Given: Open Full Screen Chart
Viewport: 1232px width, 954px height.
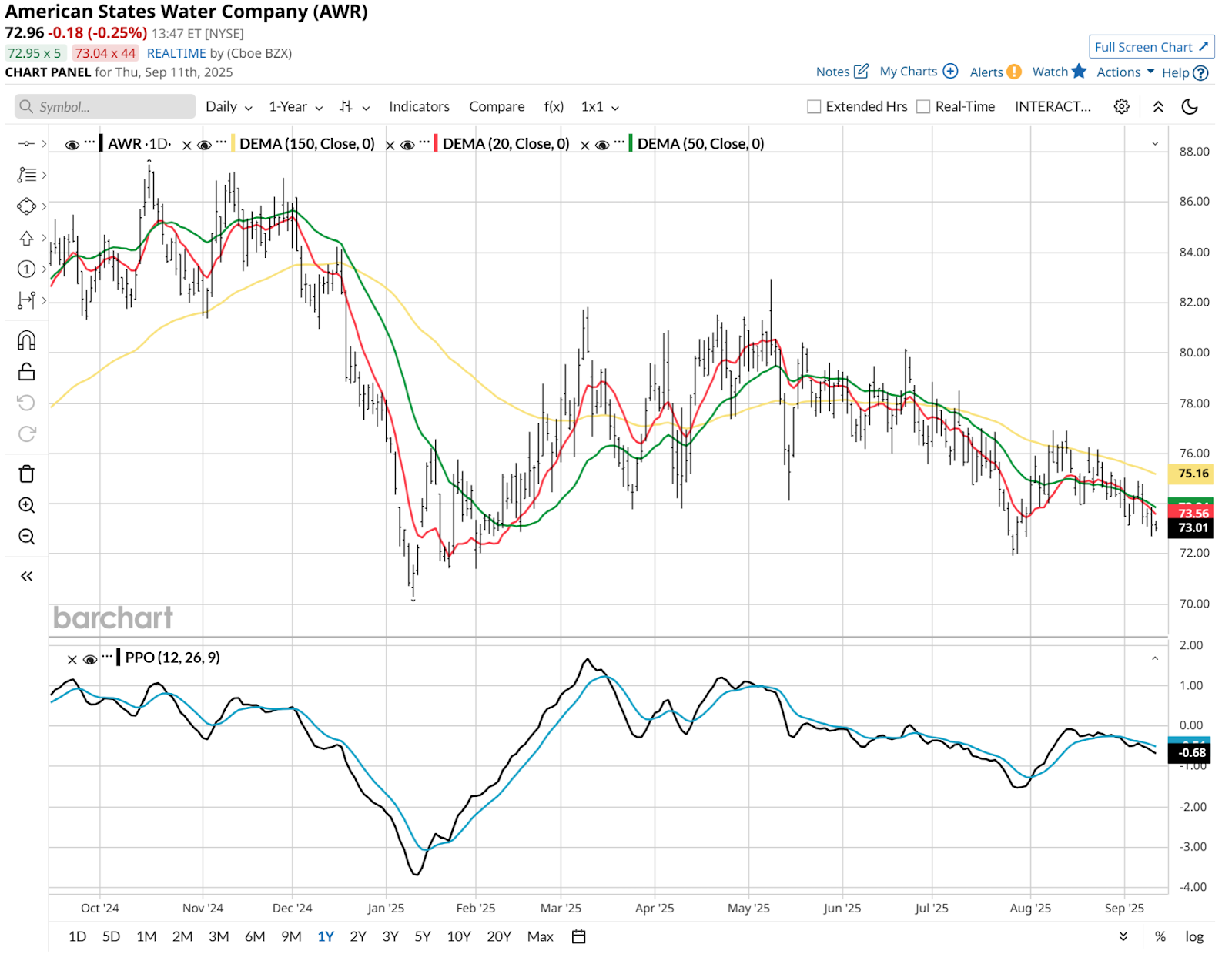Looking at the screenshot, I should click(1152, 47).
